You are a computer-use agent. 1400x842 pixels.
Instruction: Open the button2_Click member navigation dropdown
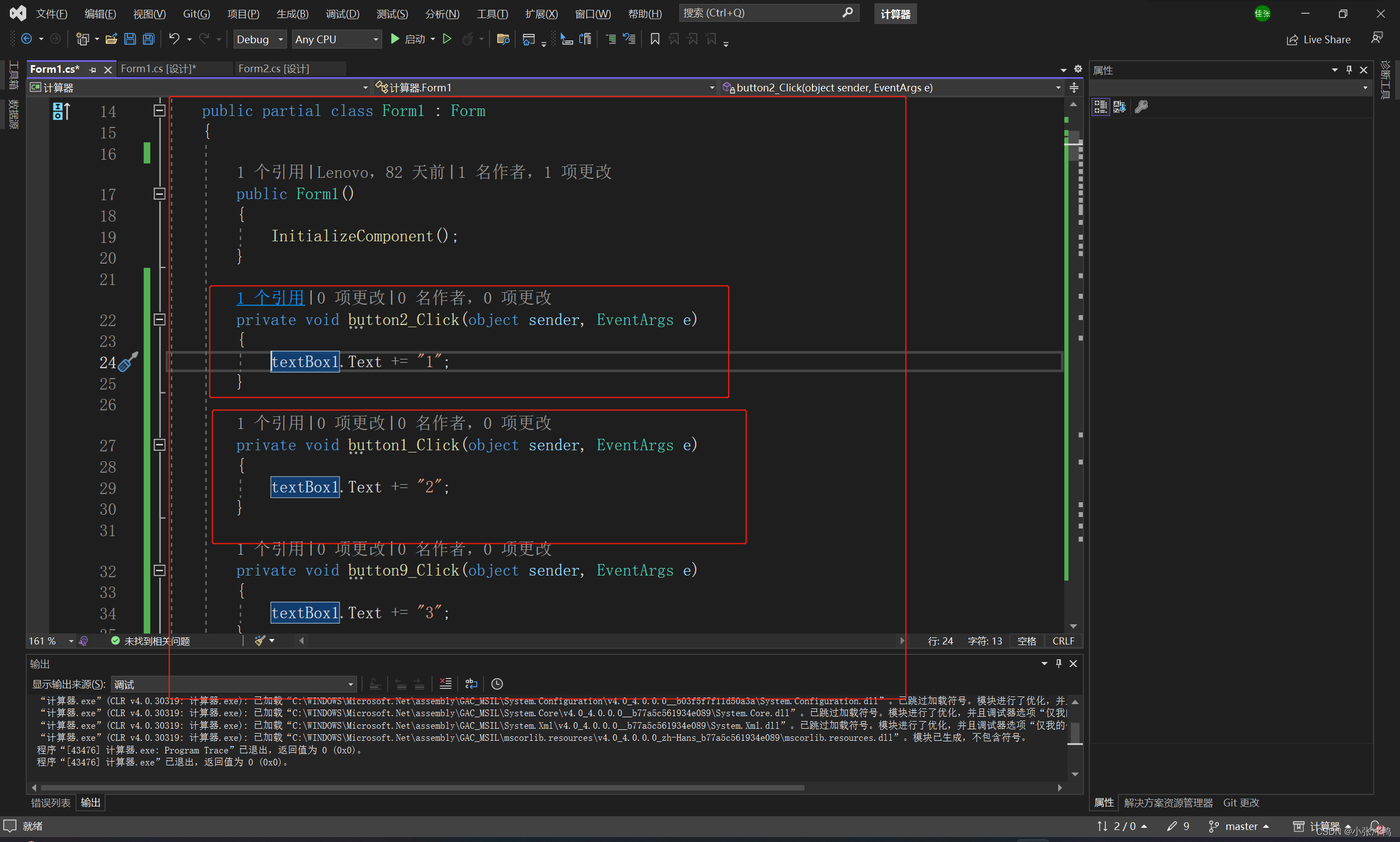pos(891,88)
